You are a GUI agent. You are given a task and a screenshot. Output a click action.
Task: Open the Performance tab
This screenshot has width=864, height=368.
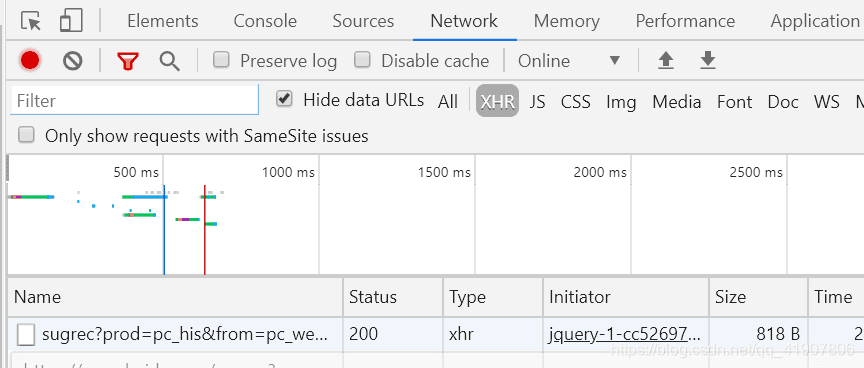pos(685,21)
